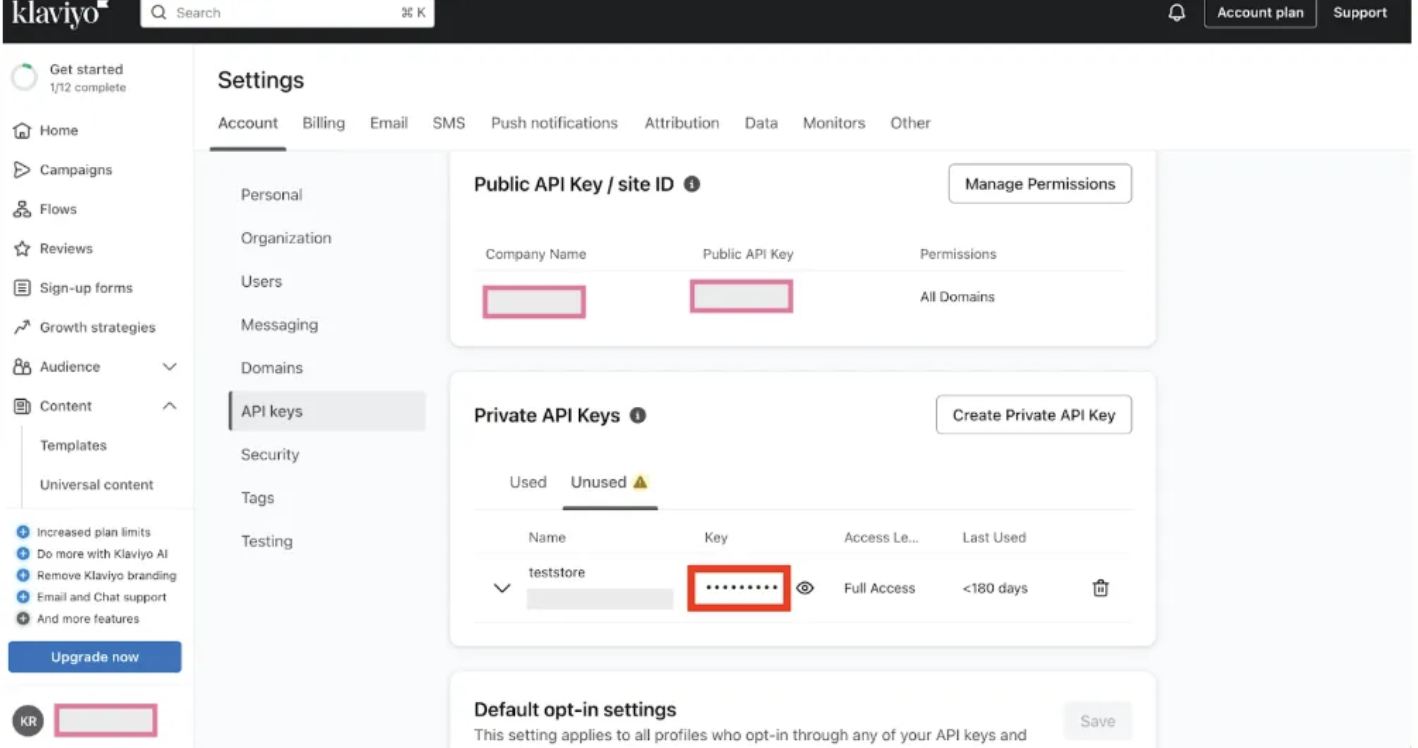Click the notification bell icon
The image size is (1418, 748).
pos(1177,13)
